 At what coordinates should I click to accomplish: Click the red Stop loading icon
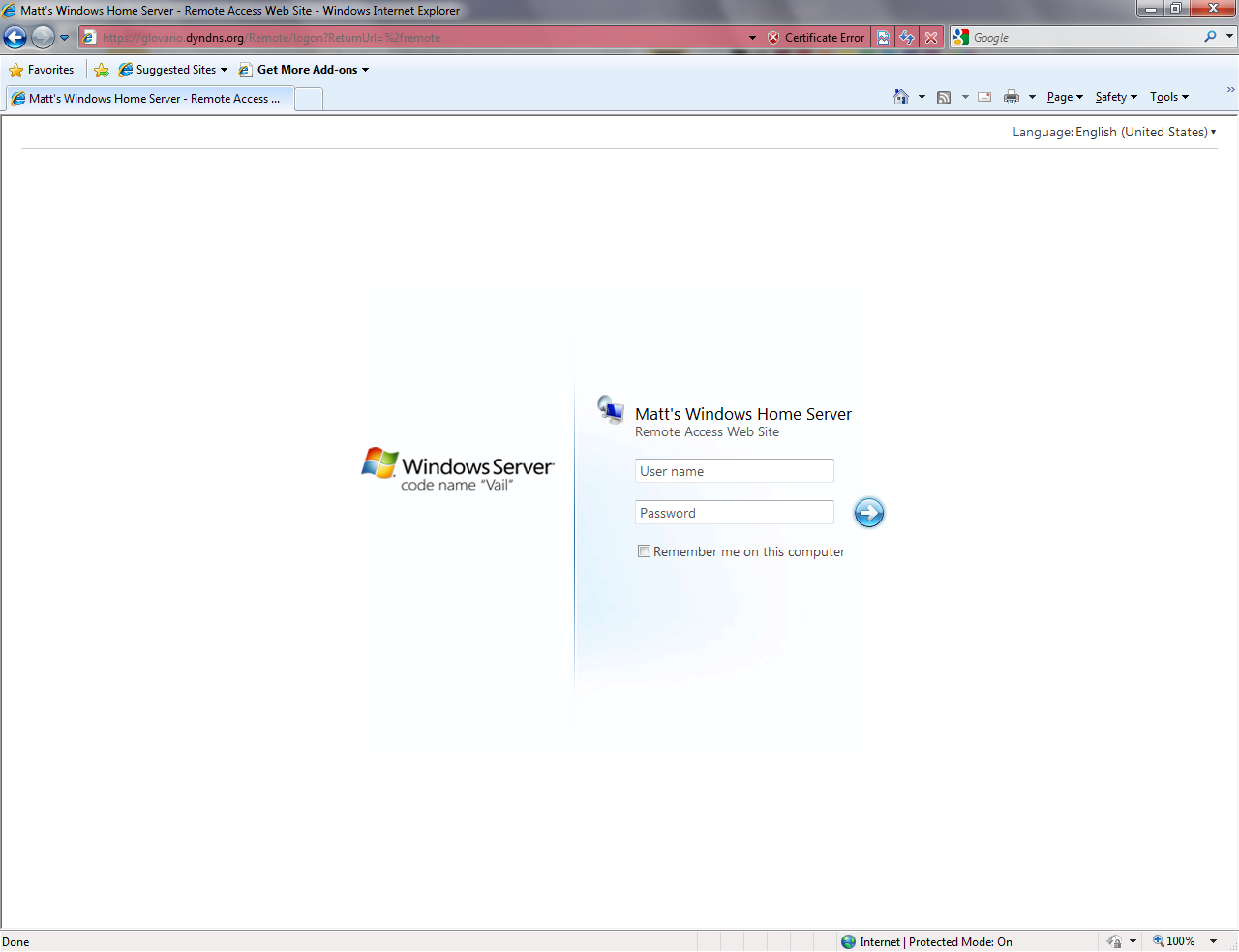[931, 38]
